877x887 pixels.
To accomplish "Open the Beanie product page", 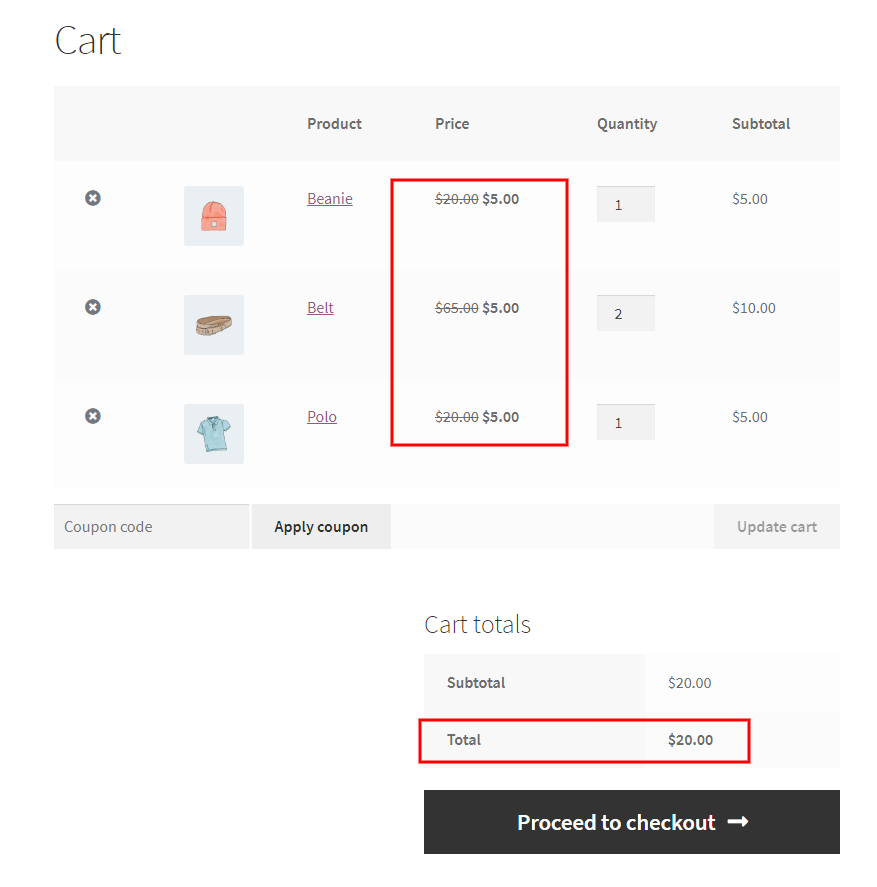I will point(330,198).
